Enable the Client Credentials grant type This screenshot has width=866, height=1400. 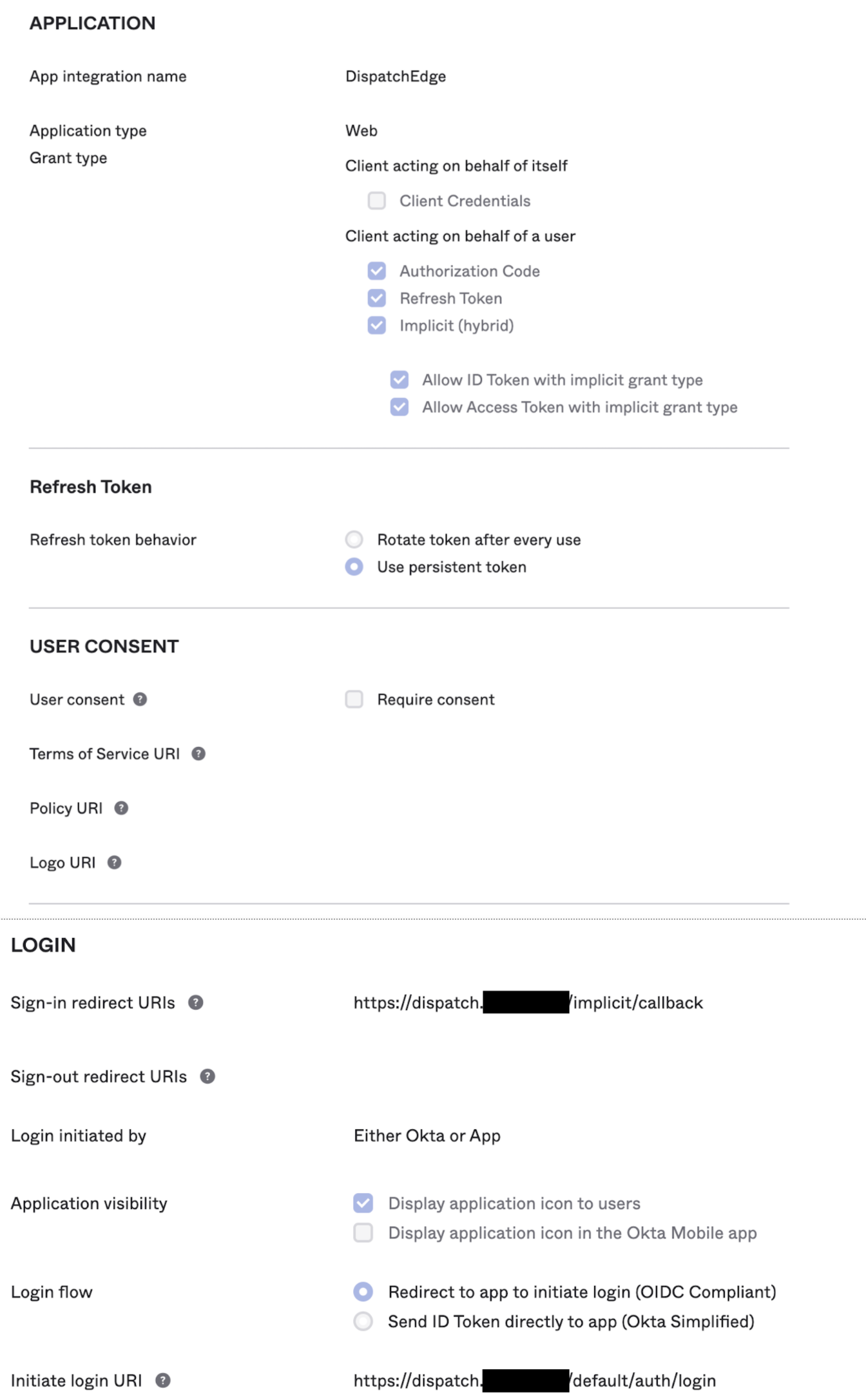[376, 200]
